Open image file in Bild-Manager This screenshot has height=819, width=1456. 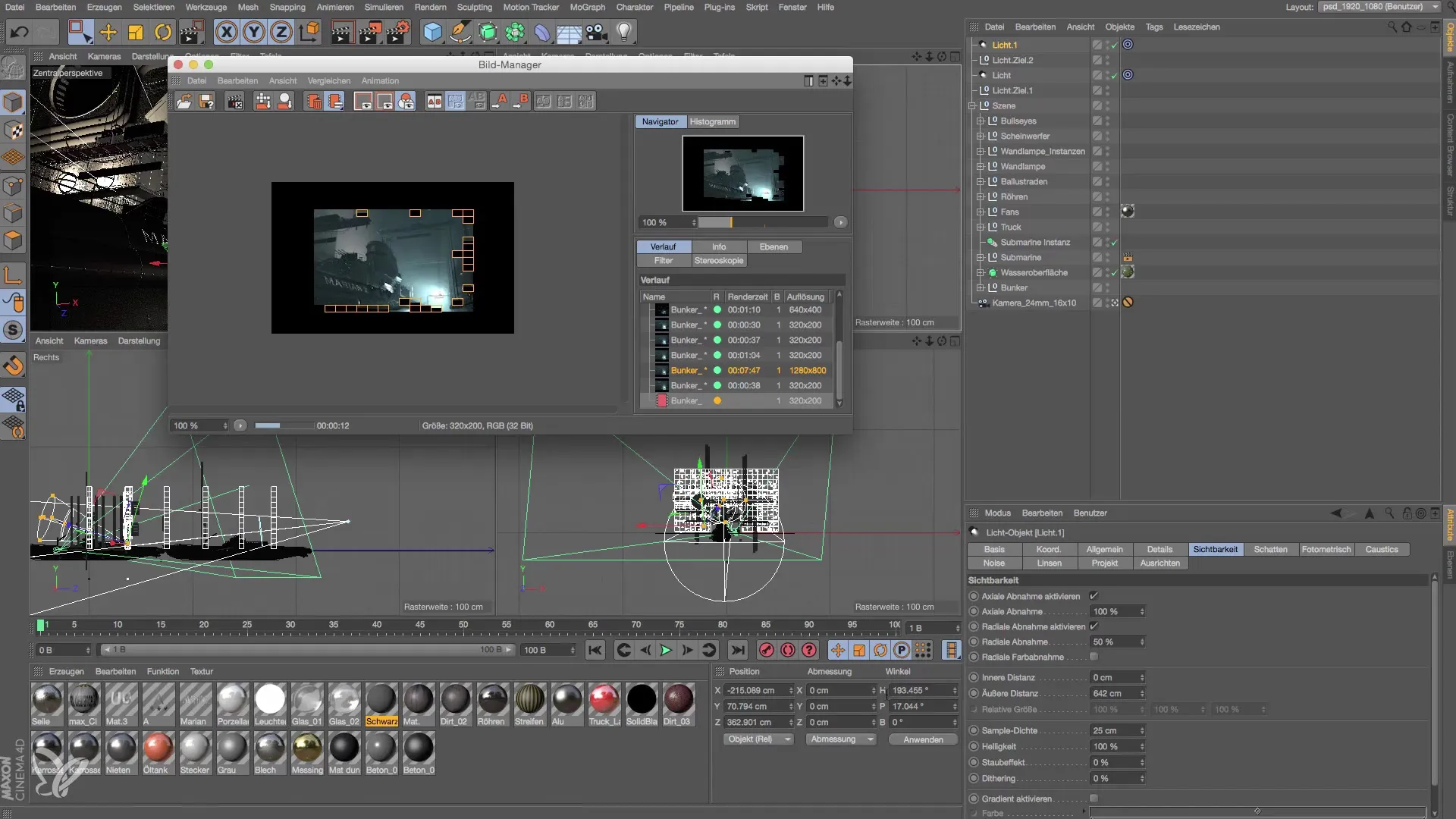[184, 101]
